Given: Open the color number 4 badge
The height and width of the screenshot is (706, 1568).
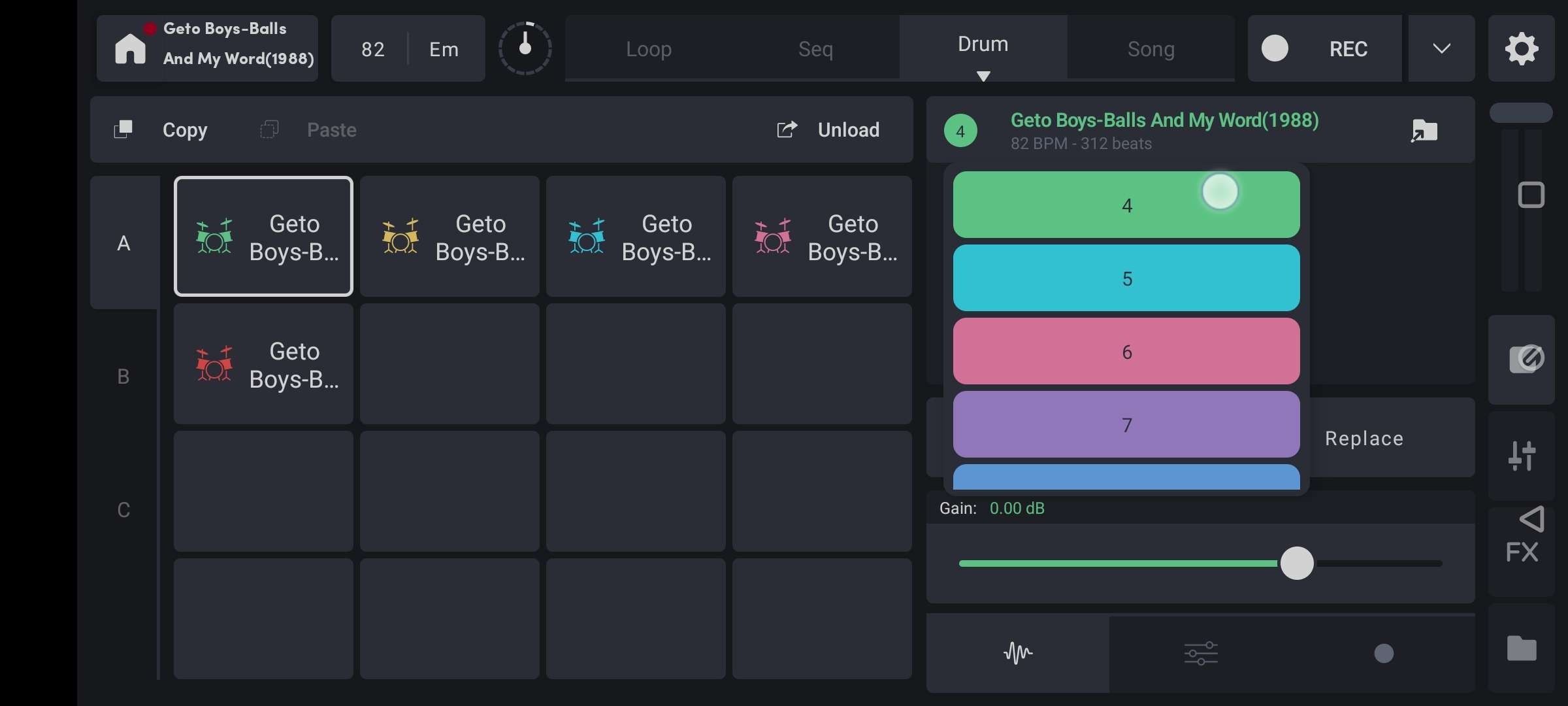Looking at the screenshot, I should [960, 131].
